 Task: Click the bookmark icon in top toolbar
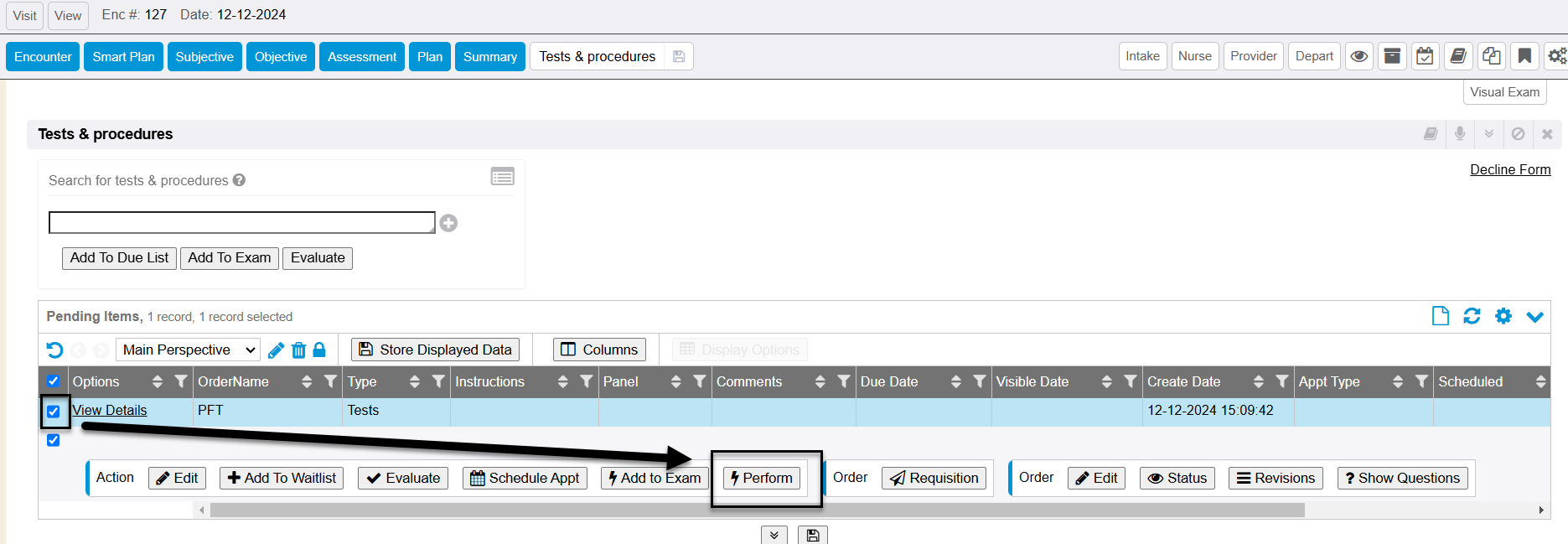pyautogui.click(x=1524, y=56)
